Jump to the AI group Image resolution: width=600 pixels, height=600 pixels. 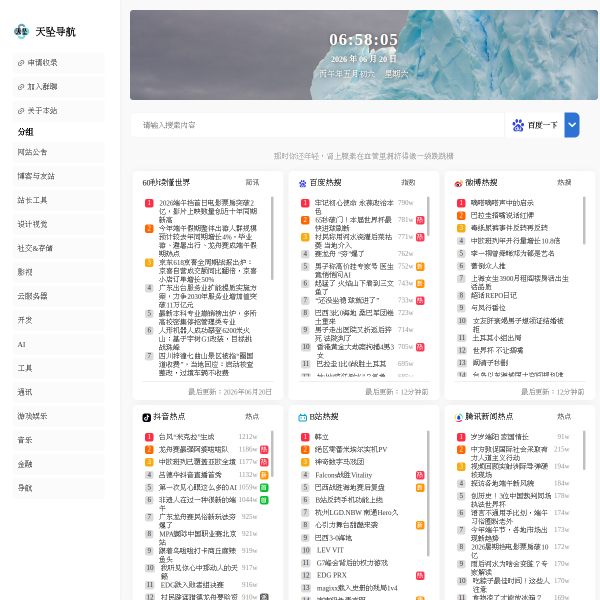click(59, 344)
